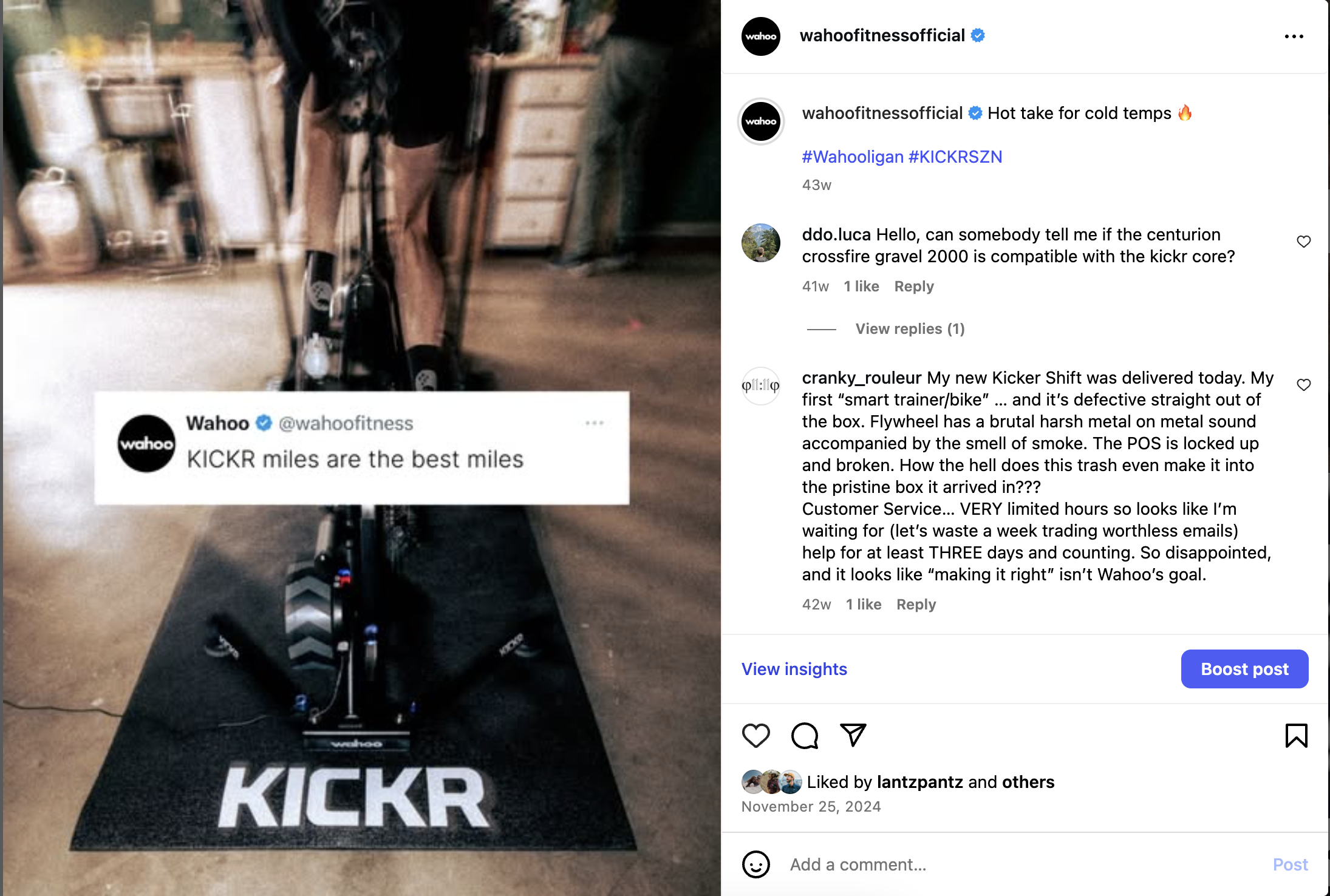This screenshot has height=896, width=1330.
Task: Open the comment bubble icon
Action: [x=805, y=736]
